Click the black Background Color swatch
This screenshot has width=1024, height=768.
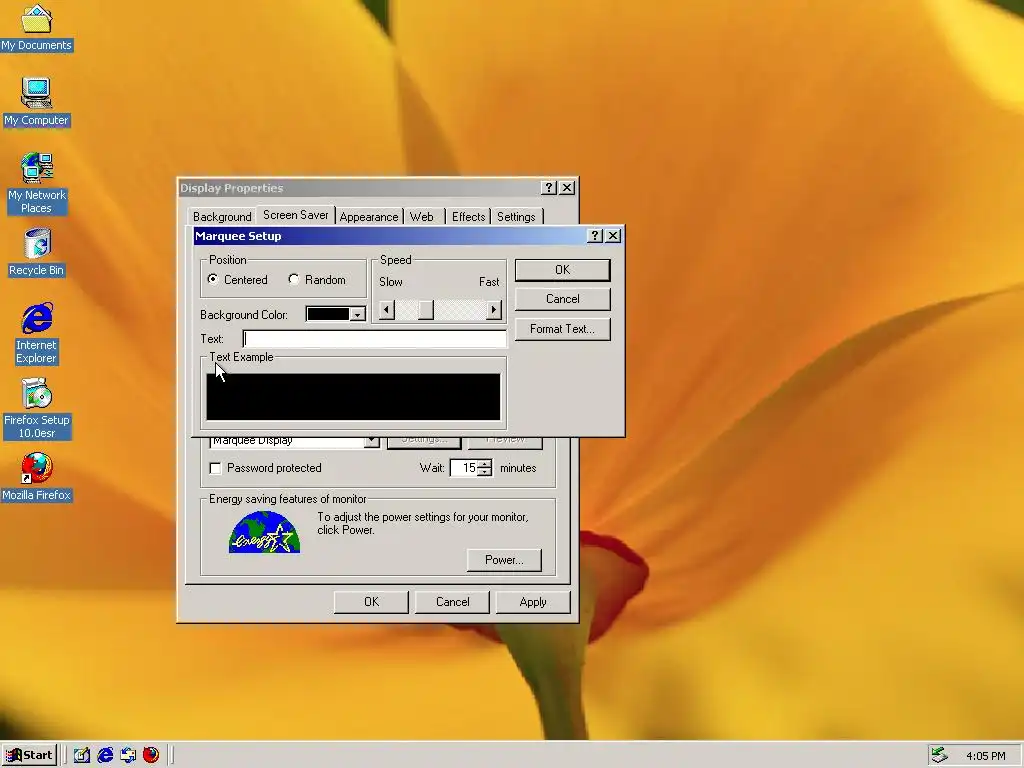click(x=328, y=315)
